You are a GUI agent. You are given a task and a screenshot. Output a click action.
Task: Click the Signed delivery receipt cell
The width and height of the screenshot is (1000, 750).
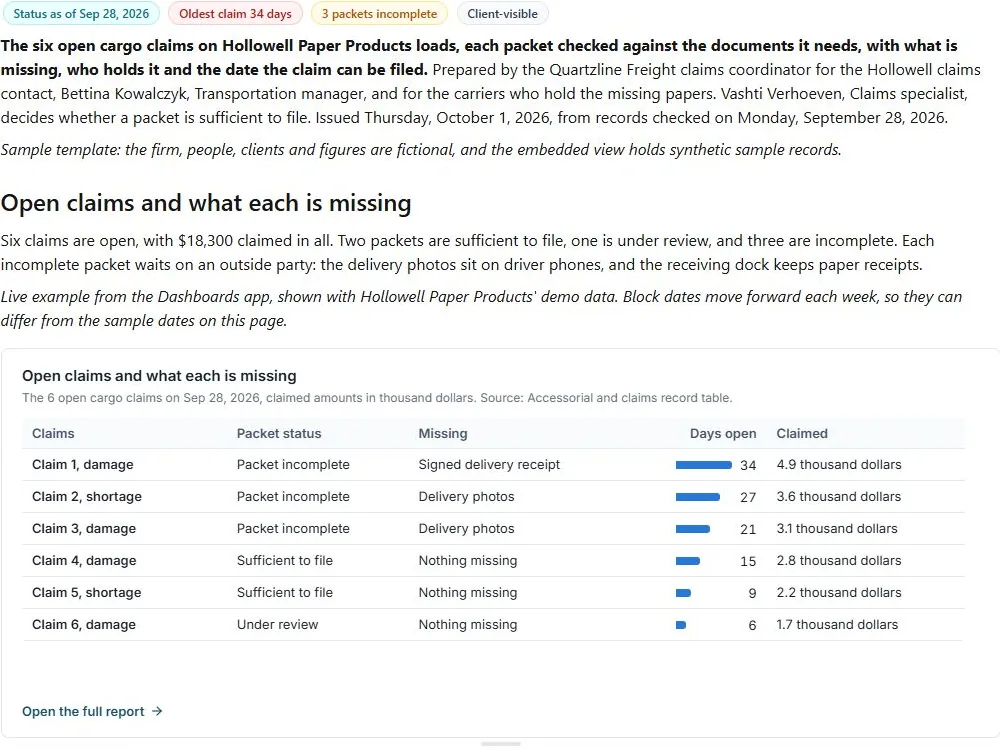coord(489,465)
